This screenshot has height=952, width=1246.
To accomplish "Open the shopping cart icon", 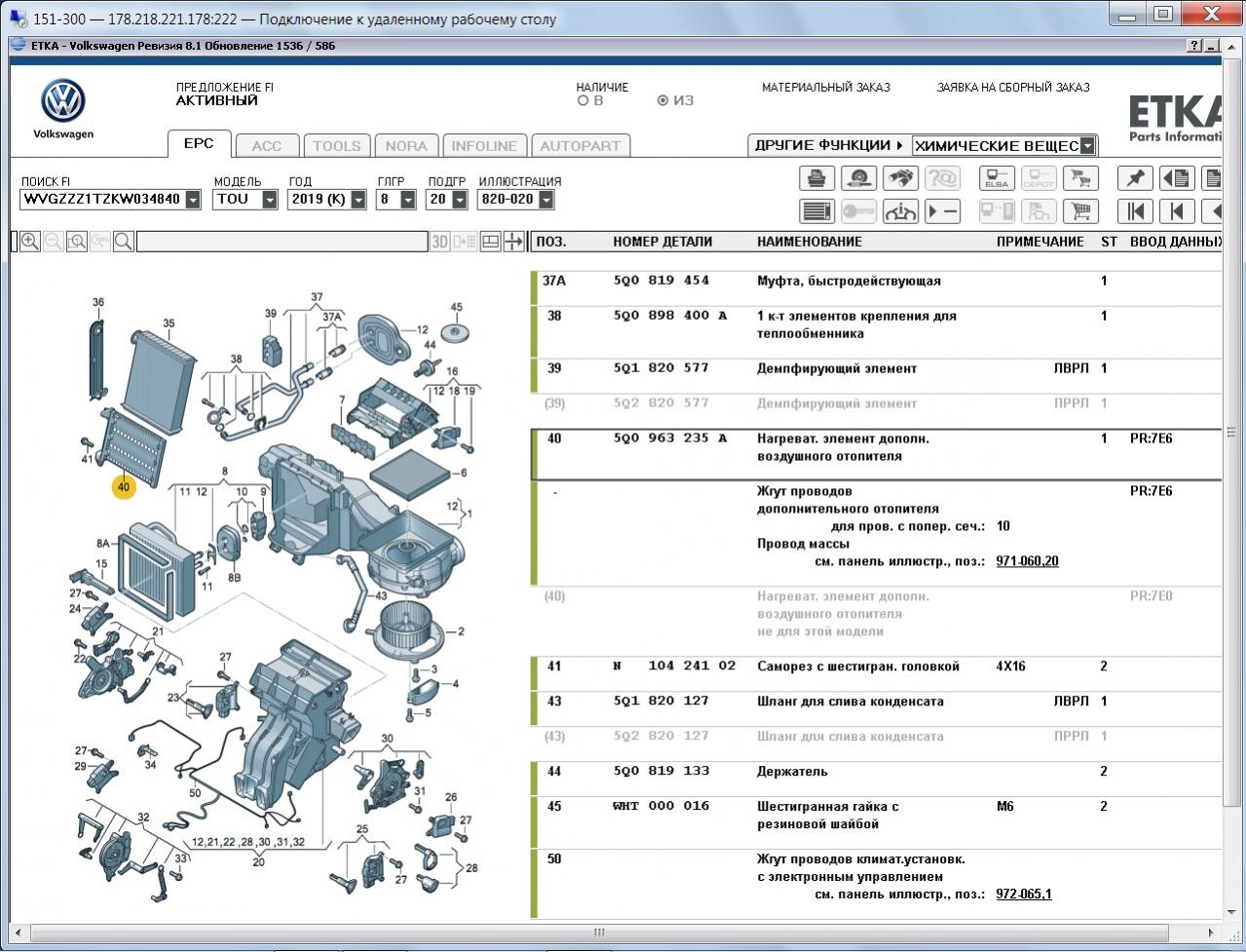I will coord(1080,211).
